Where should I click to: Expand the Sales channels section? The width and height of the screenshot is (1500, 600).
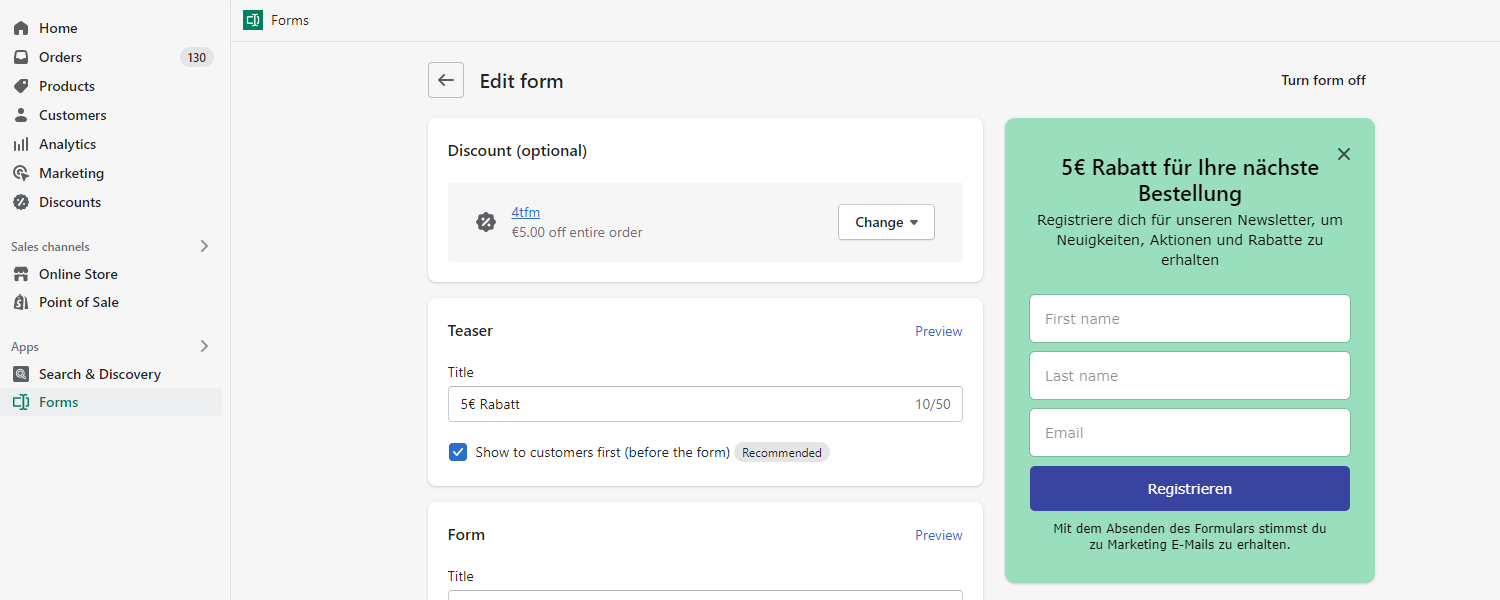pos(203,246)
